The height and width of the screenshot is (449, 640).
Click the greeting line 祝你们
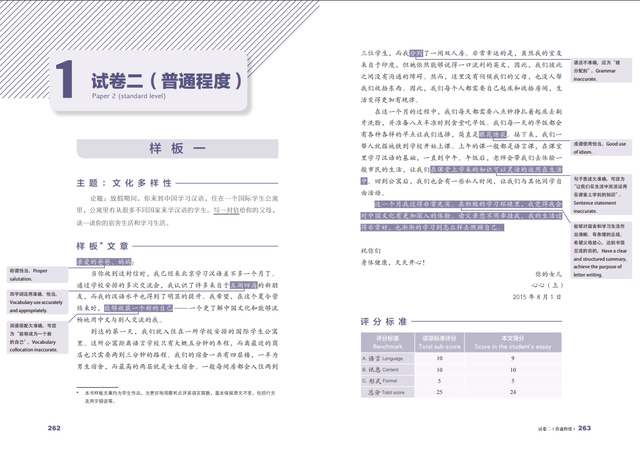(371, 251)
